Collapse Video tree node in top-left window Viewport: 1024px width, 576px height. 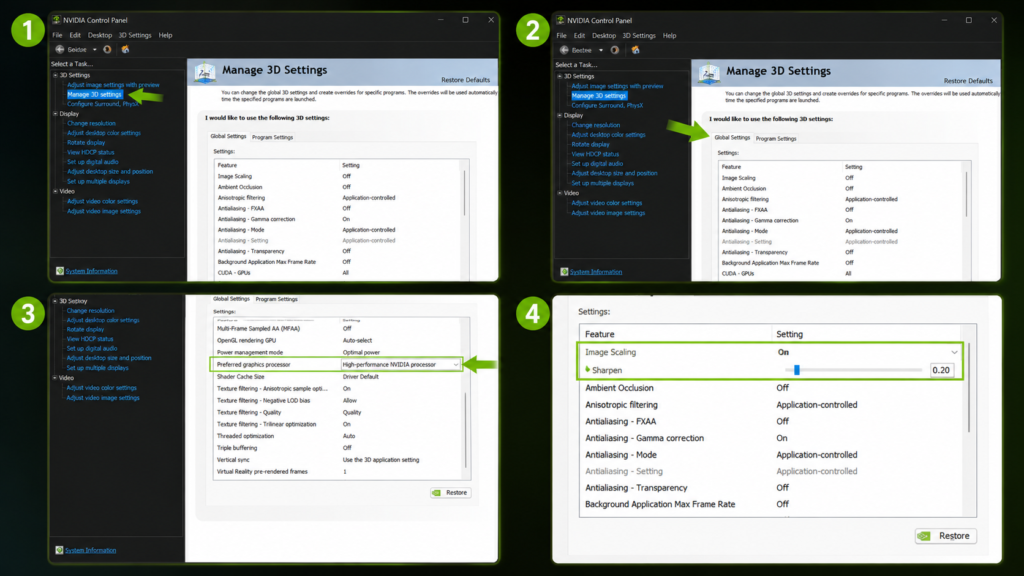[x=56, y=191]
